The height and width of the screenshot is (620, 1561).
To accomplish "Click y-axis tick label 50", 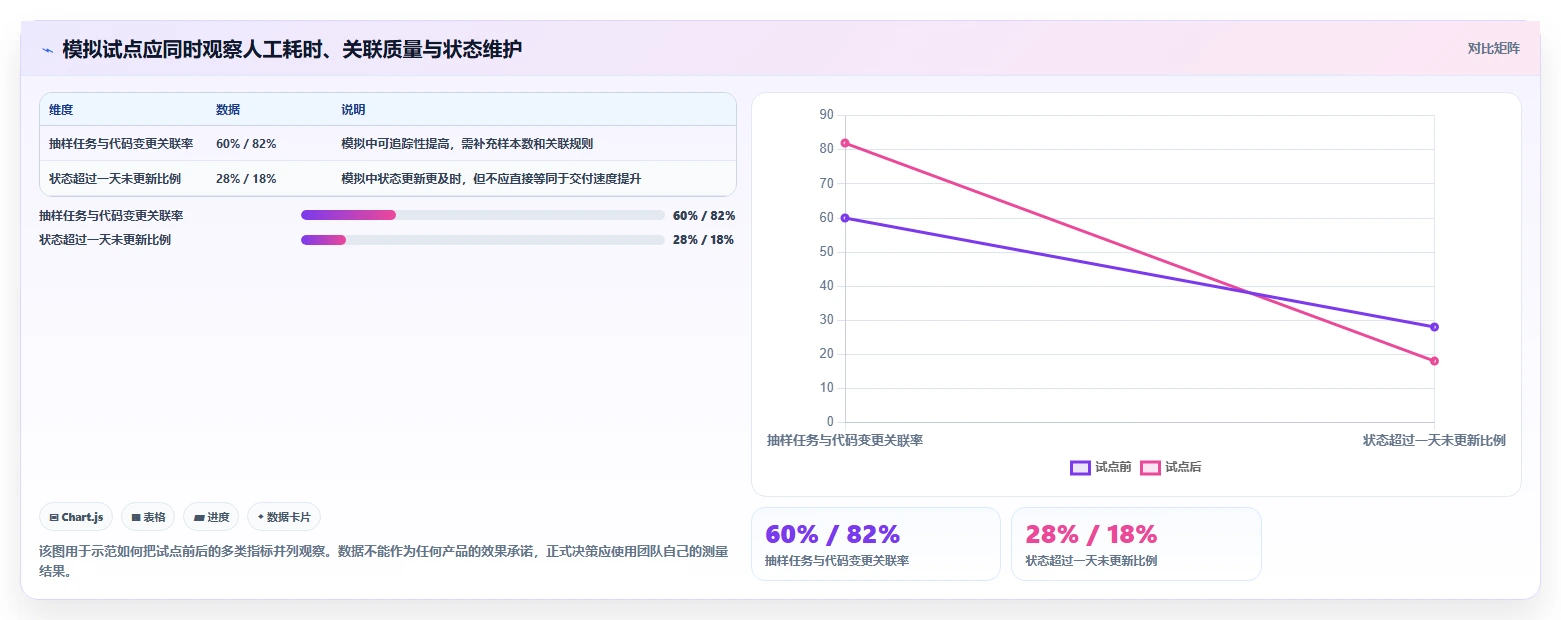I will 826,252.
